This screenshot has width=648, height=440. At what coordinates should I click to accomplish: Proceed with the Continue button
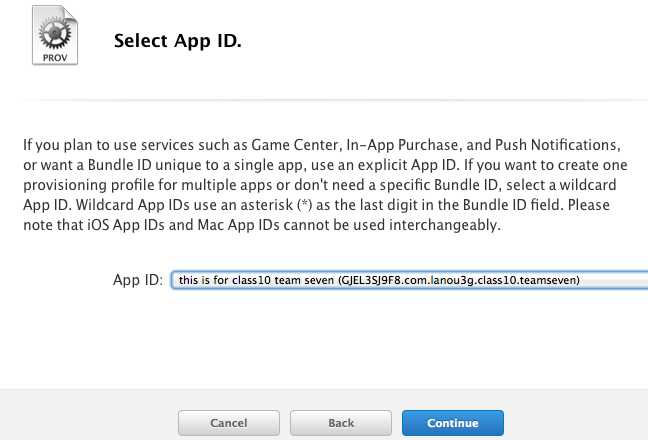pos(452,423)
